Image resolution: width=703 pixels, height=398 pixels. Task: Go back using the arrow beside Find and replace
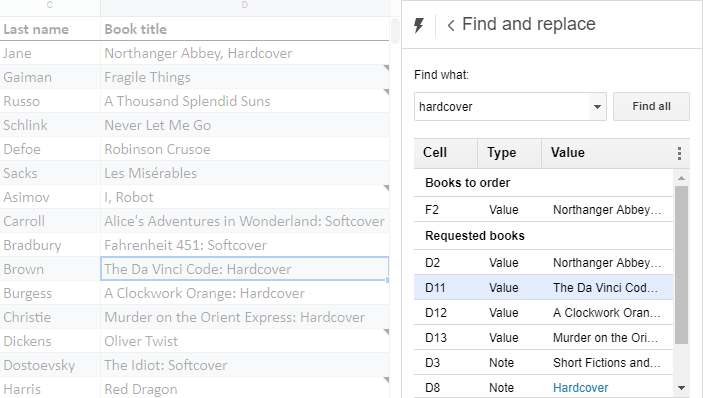[451, 26]
